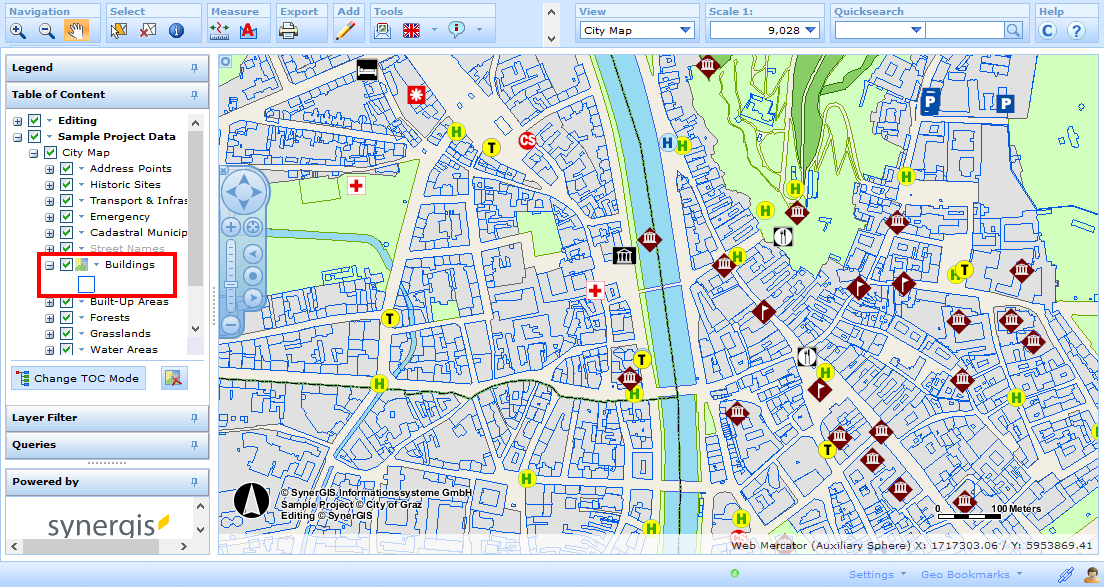This screenshot has height=587, width=1104.
Task: Open the Geo Bookmarks menu
Action: [x=963, y=573]
